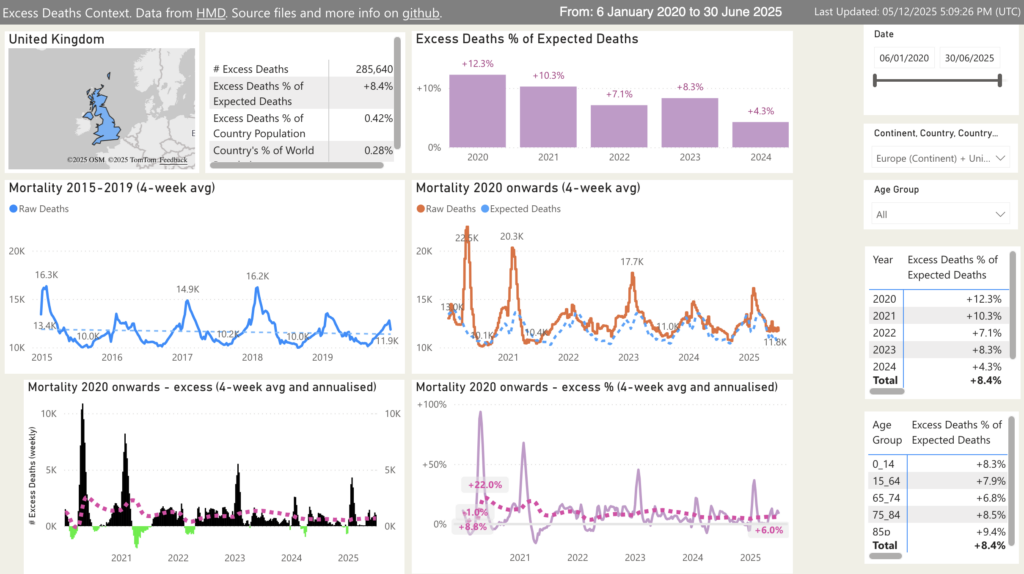Select the 2020 bar in excess deaths chart
This screenshot has height=574, width=1024.
pyautogui.click(x=476, y=111)
